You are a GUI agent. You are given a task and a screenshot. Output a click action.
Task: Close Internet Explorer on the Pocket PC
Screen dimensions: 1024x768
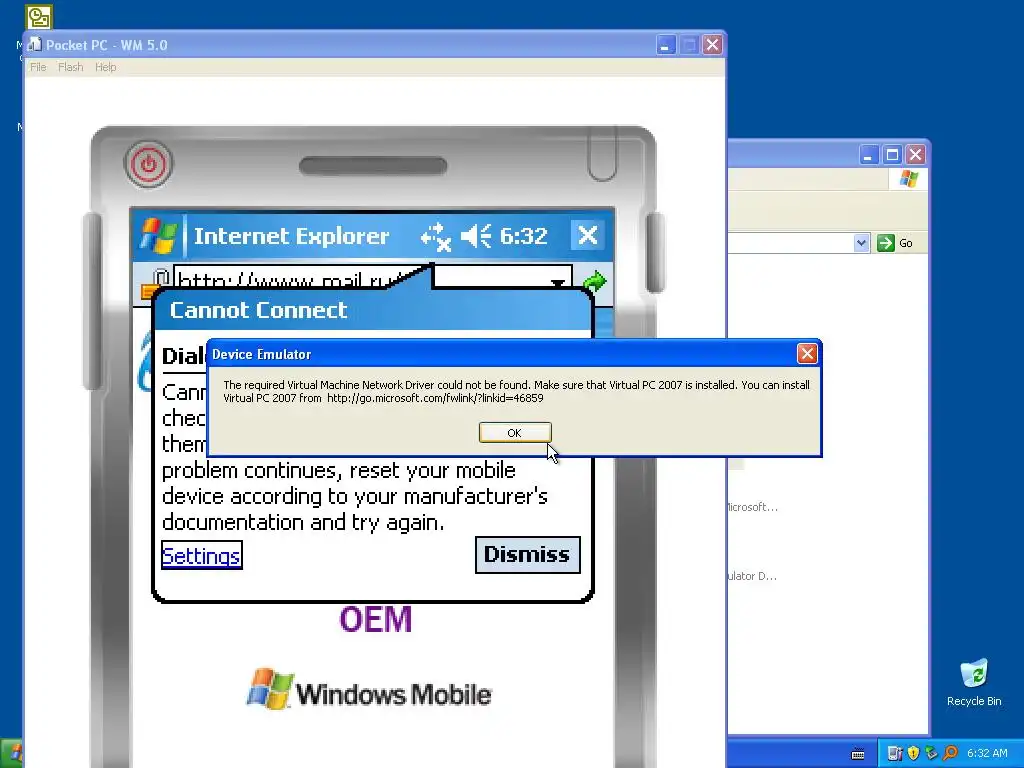587,235
